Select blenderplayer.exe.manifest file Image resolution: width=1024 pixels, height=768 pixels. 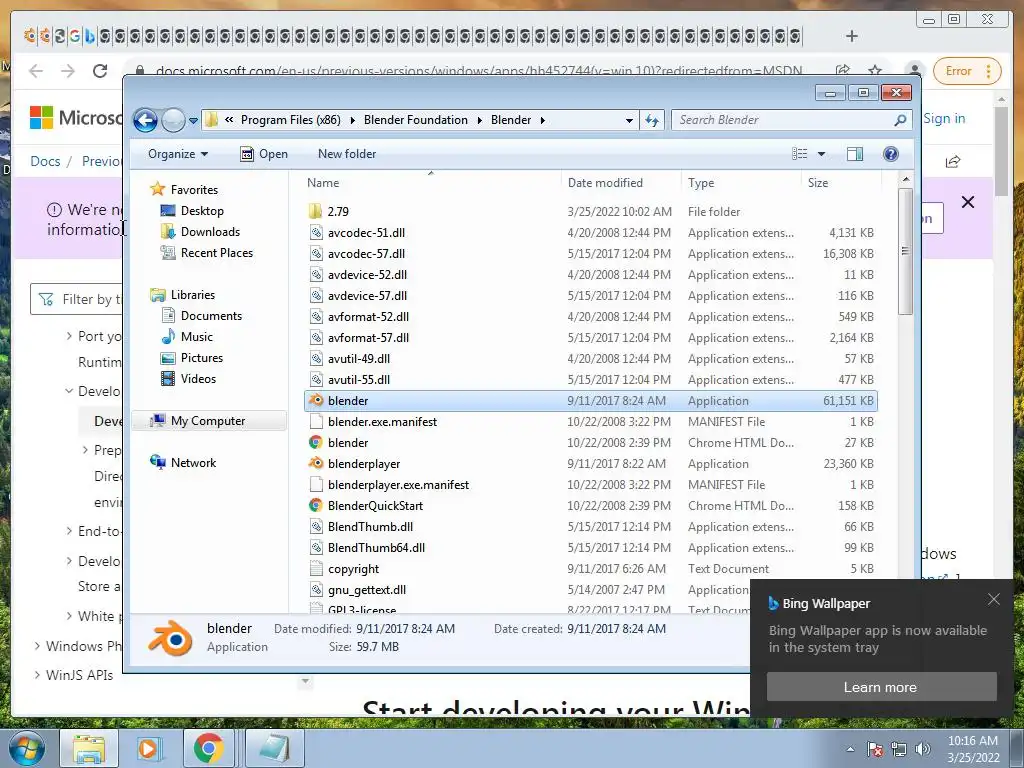point(398,485)
